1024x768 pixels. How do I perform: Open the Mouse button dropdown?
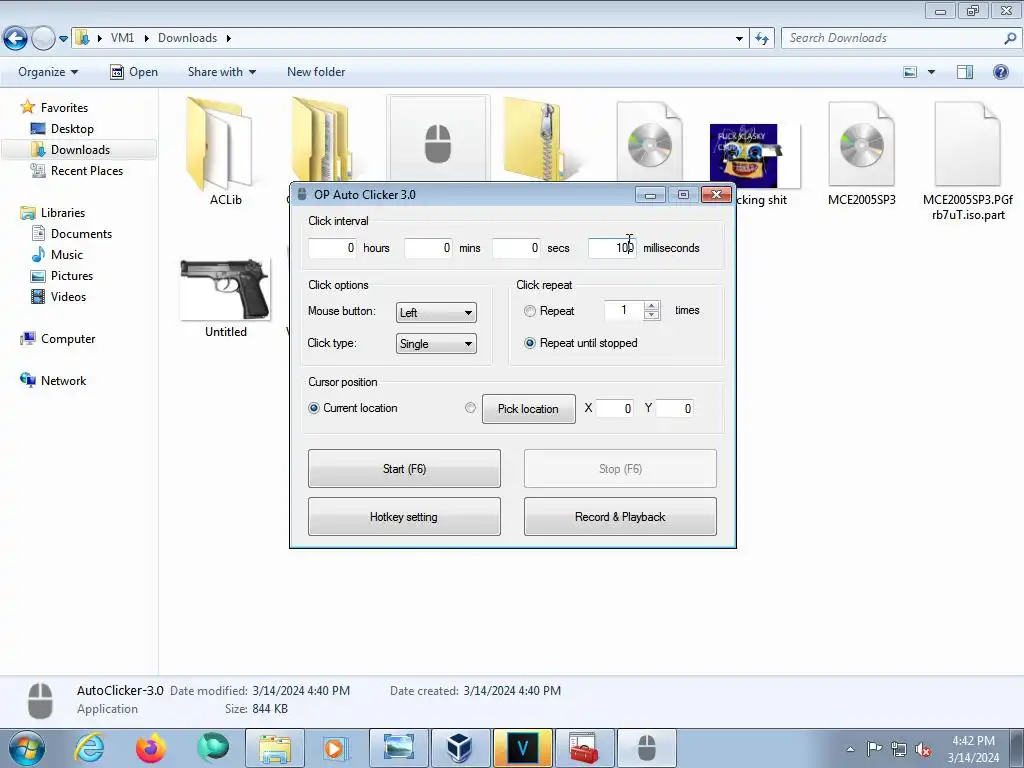point(436,313)
